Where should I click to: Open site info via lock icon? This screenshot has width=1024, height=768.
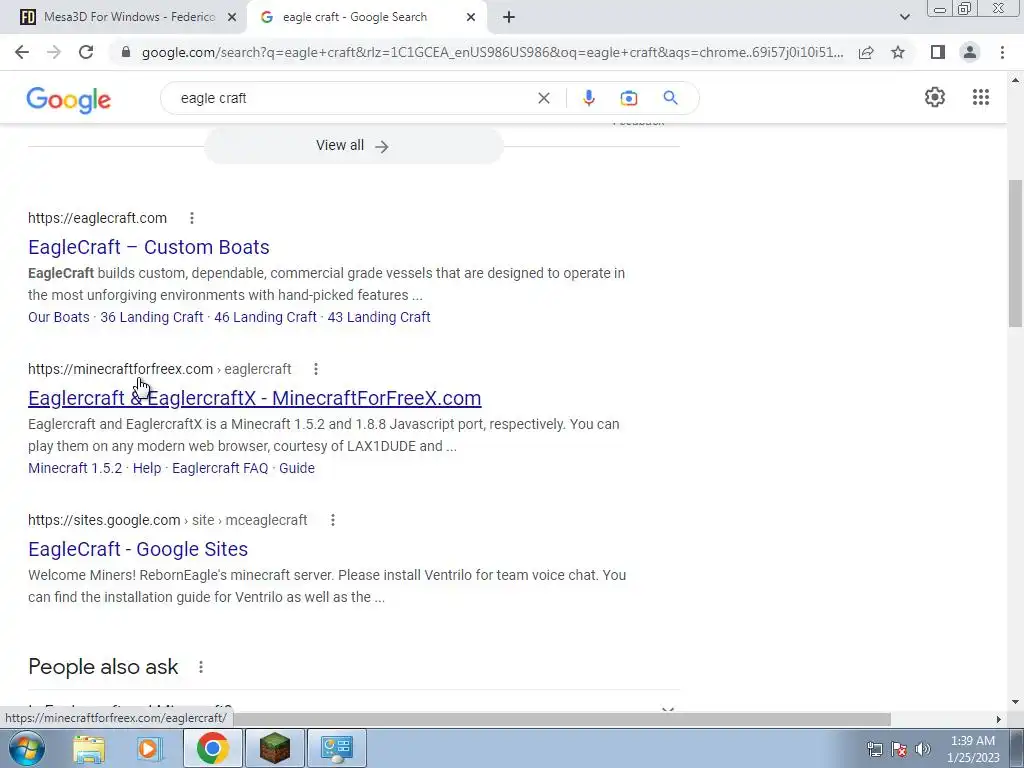[126, 52]
